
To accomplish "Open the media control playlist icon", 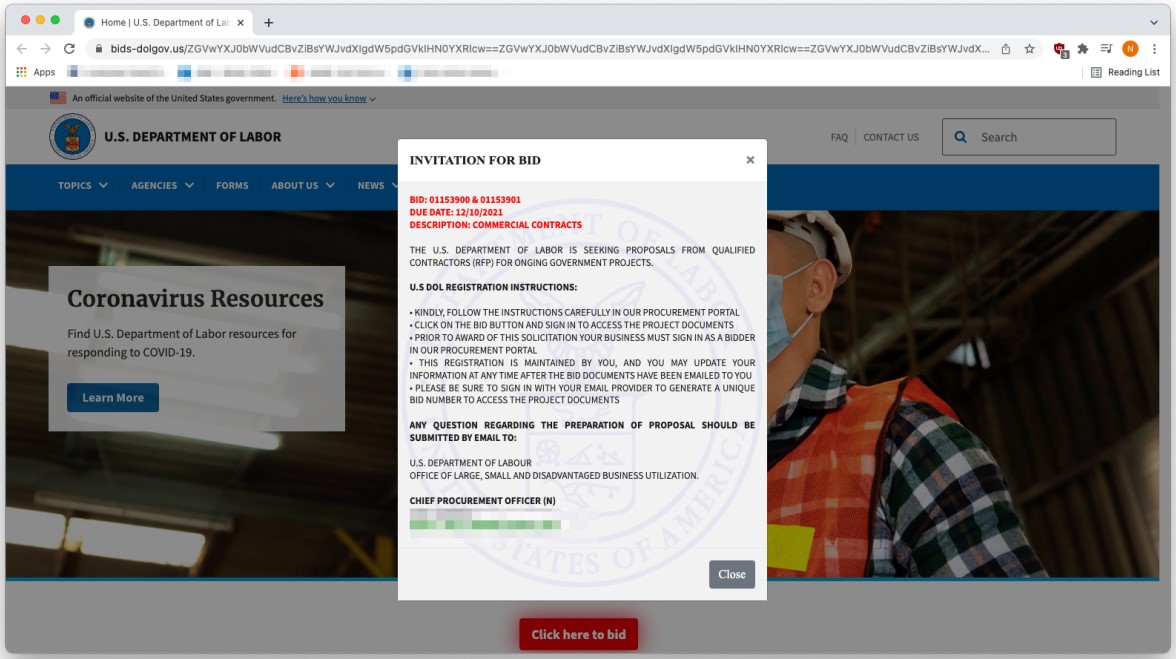I will [x=1106, y=49].
